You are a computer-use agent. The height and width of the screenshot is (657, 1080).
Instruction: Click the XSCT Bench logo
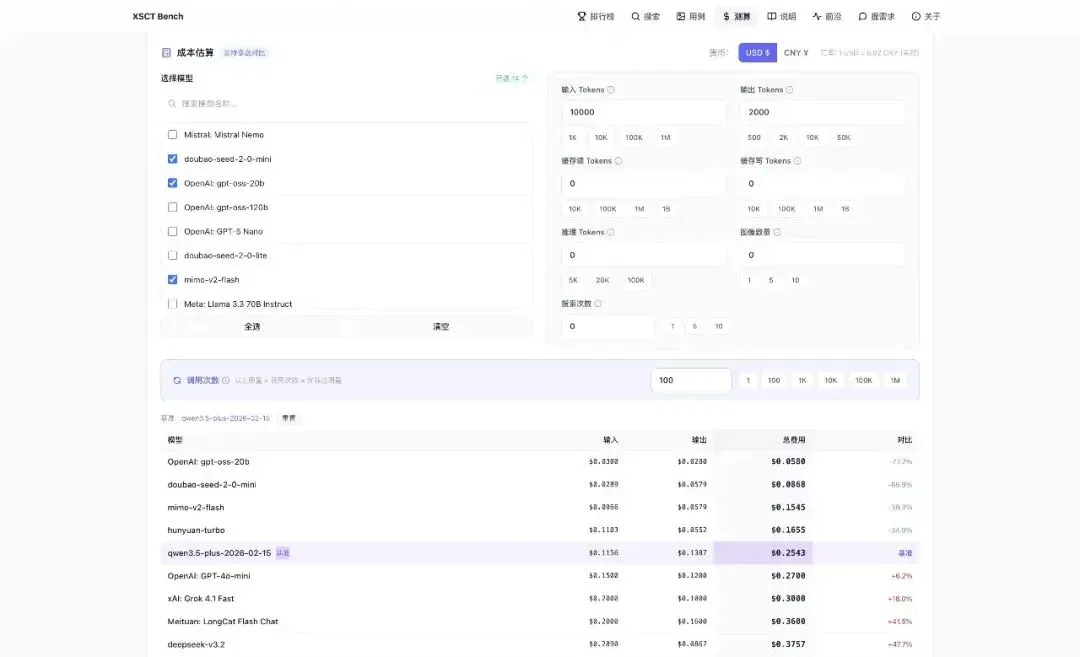click(x=158, y=17)
